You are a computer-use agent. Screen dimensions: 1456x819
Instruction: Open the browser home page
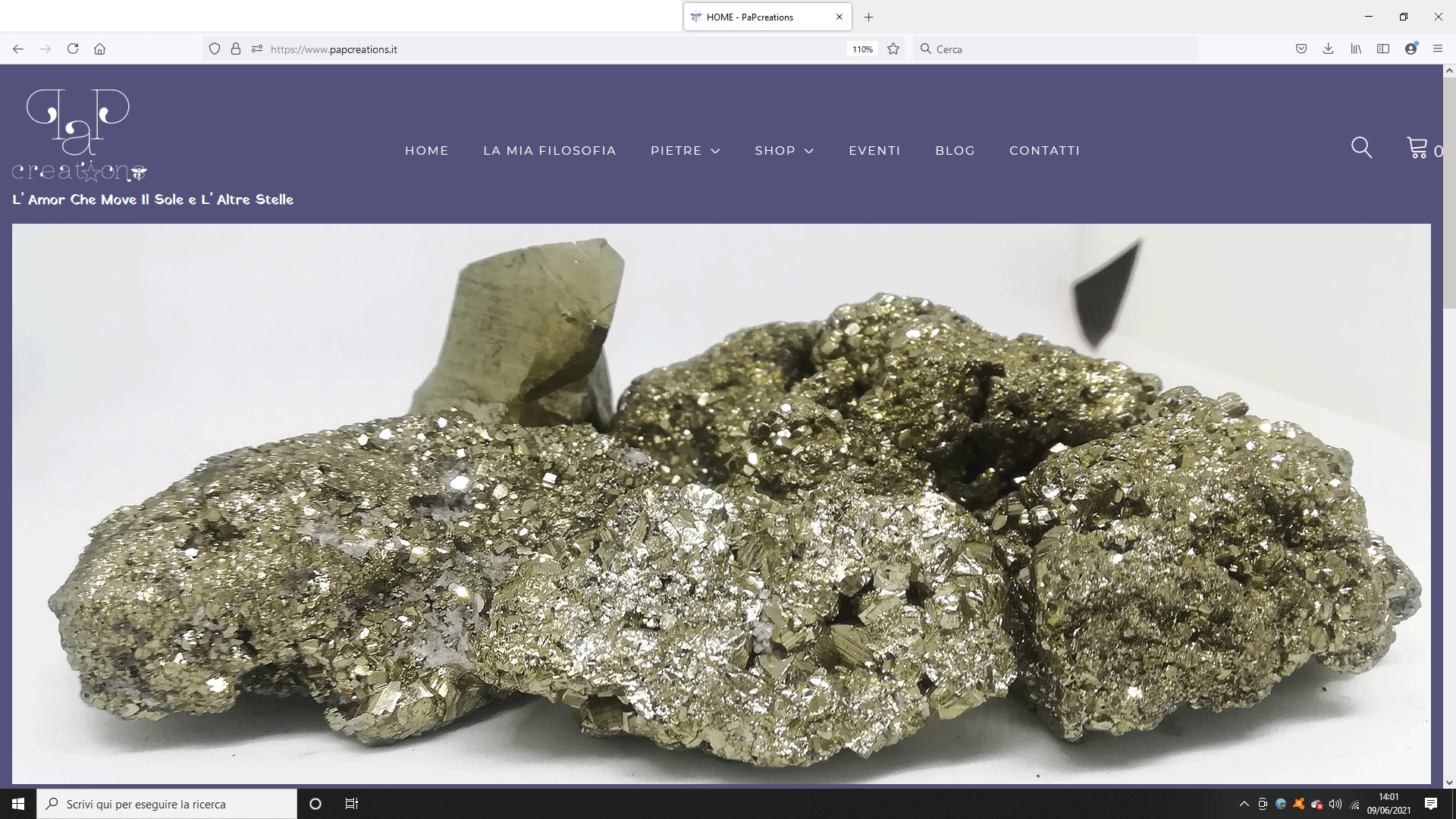99,49
